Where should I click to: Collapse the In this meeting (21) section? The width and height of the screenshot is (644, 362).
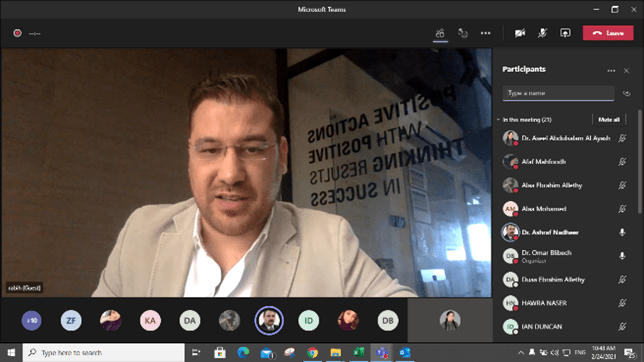[498, 120]
